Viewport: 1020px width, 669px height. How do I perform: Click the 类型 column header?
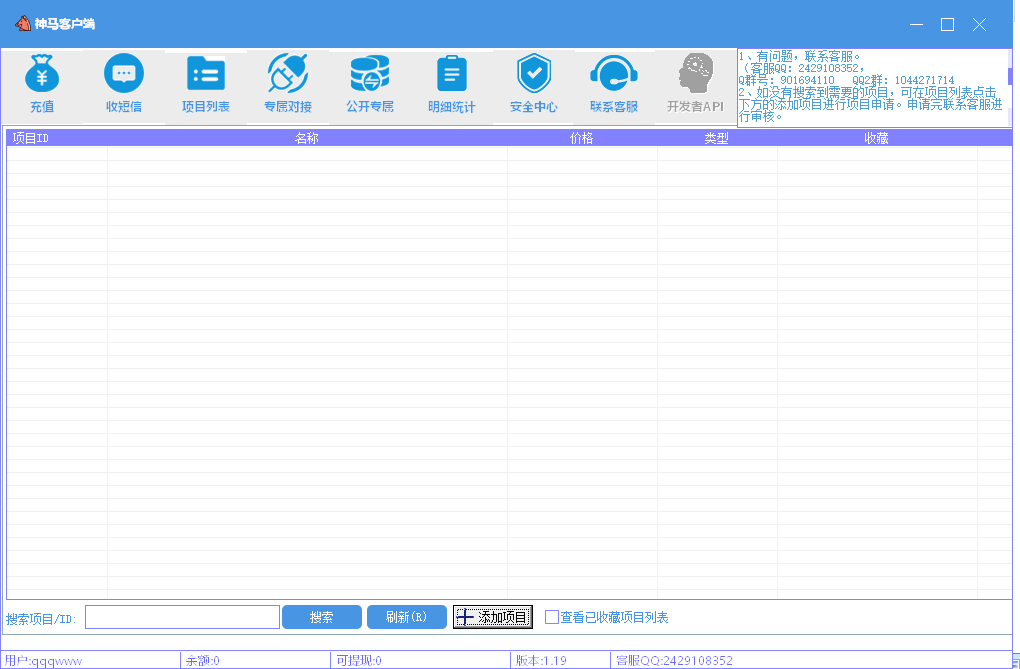click(717, 139)
